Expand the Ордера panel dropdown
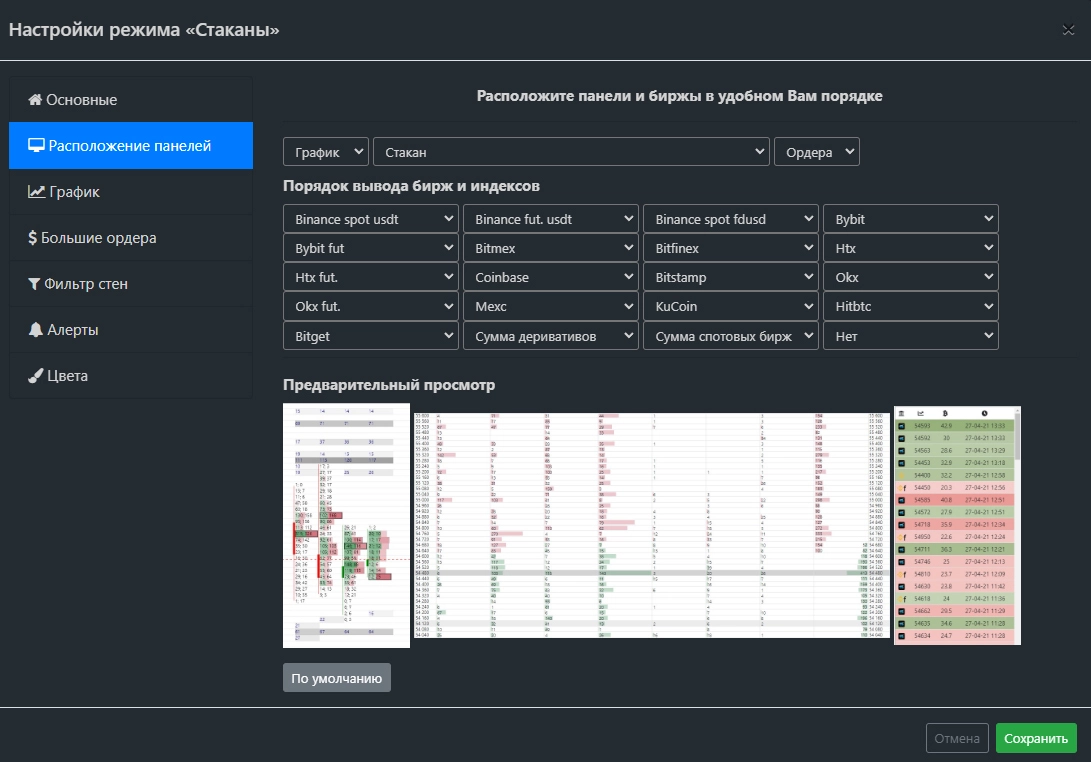 pyautogui.click(x=816, y=152)
